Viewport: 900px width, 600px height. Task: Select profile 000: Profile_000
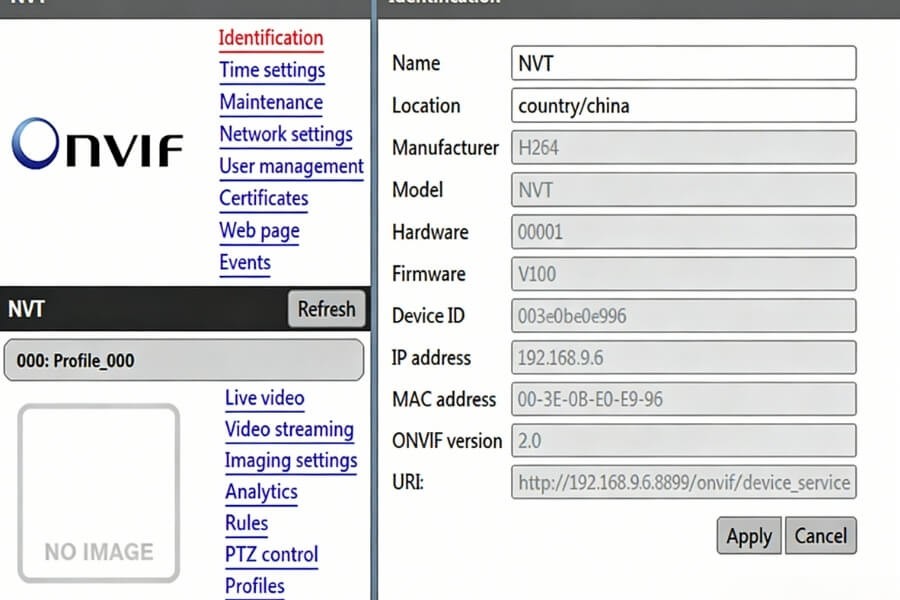[184, 359]
